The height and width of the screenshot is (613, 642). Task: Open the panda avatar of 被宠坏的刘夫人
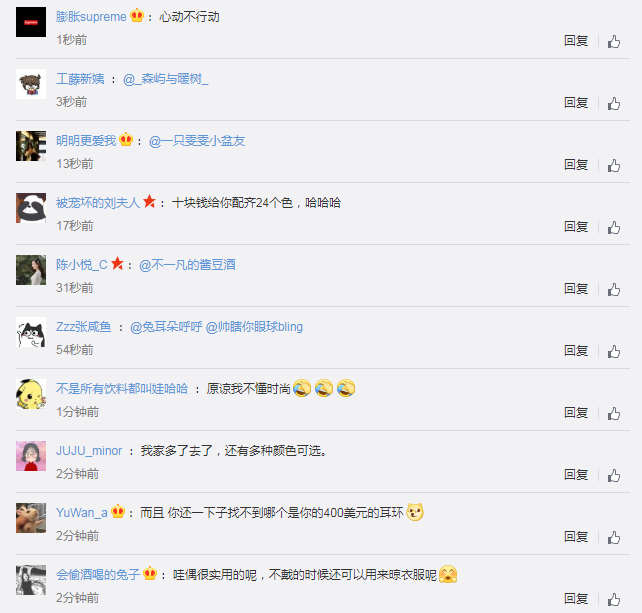click(31, 208)
